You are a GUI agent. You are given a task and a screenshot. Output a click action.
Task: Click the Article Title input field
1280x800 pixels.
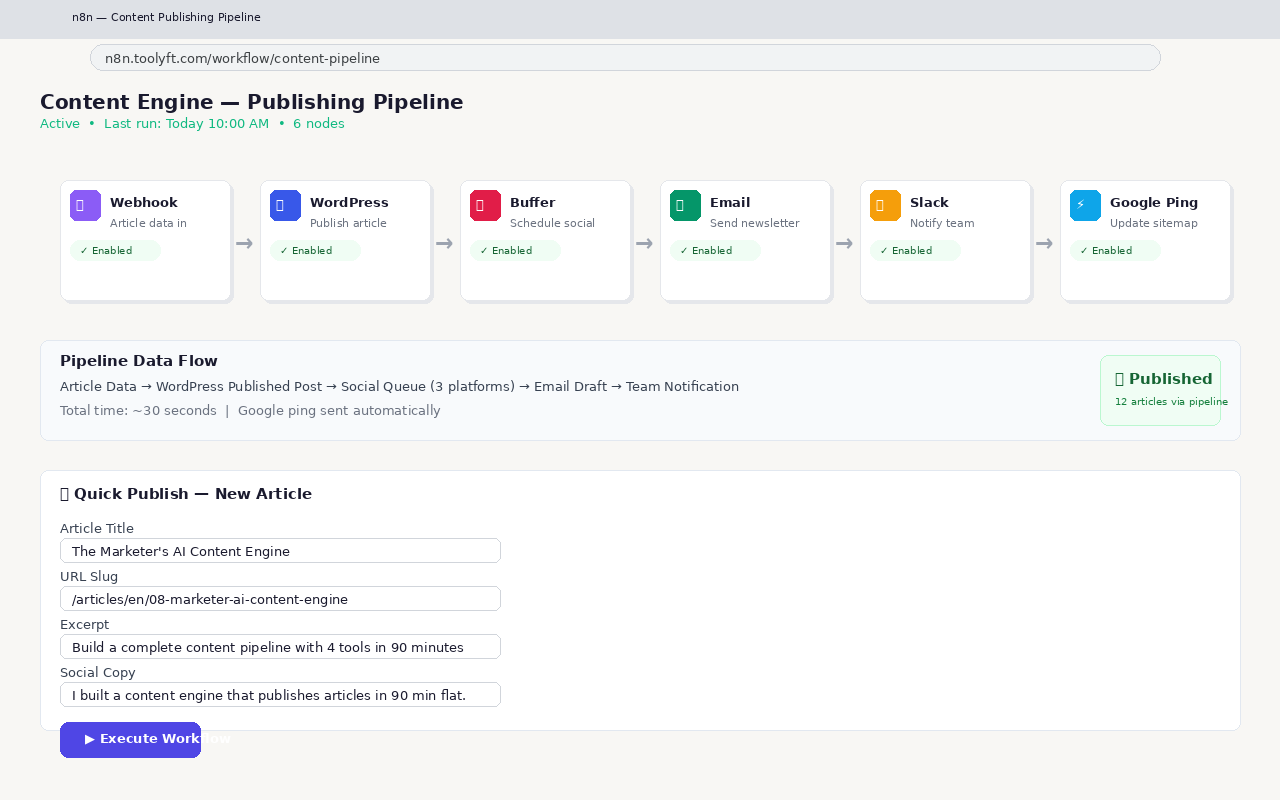pos(280,551)
